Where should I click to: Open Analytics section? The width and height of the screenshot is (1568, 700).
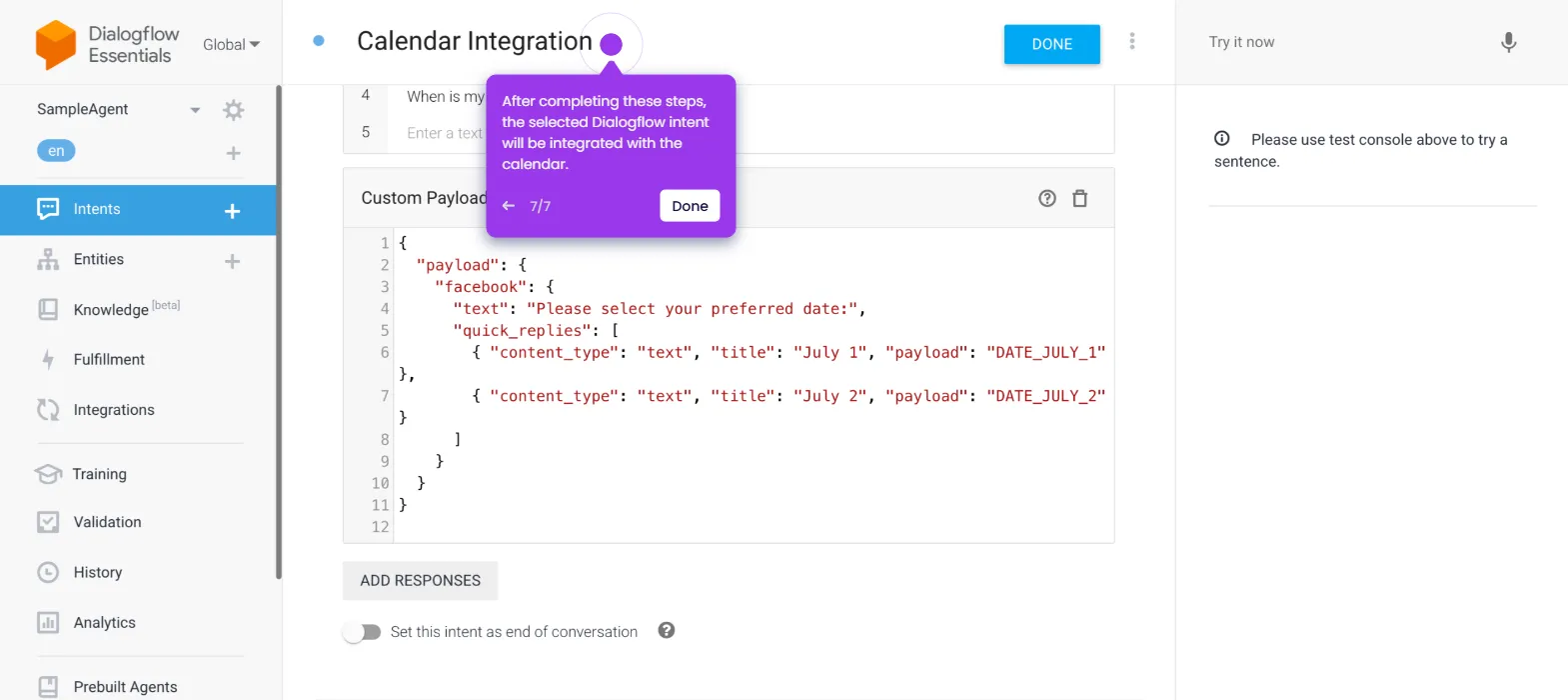coord(104,622)
